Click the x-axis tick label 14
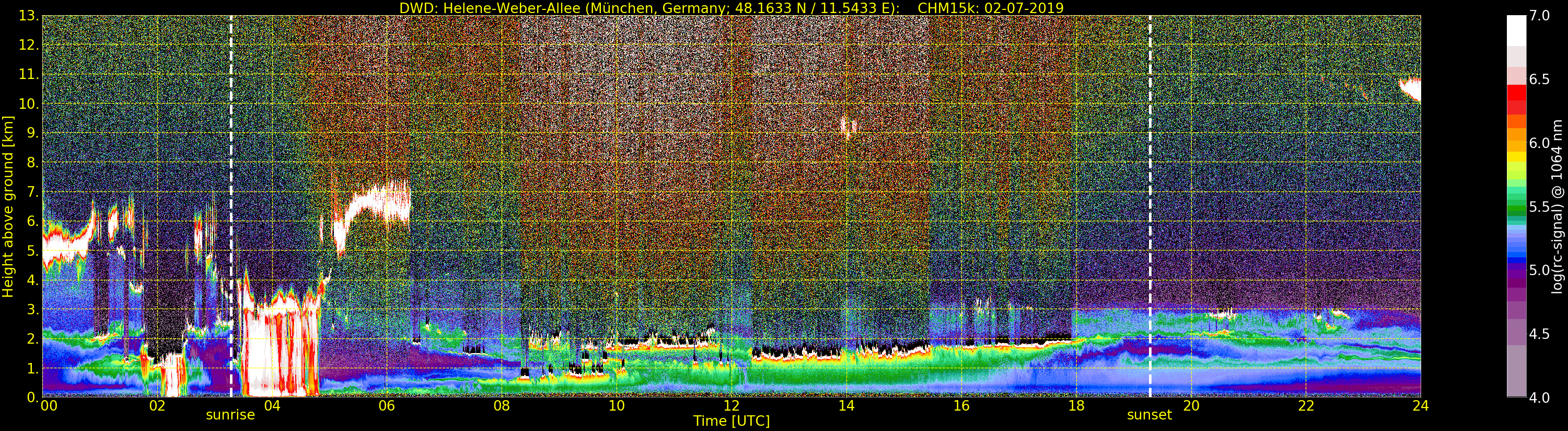Screen dimensions: 1568x431 846,406
